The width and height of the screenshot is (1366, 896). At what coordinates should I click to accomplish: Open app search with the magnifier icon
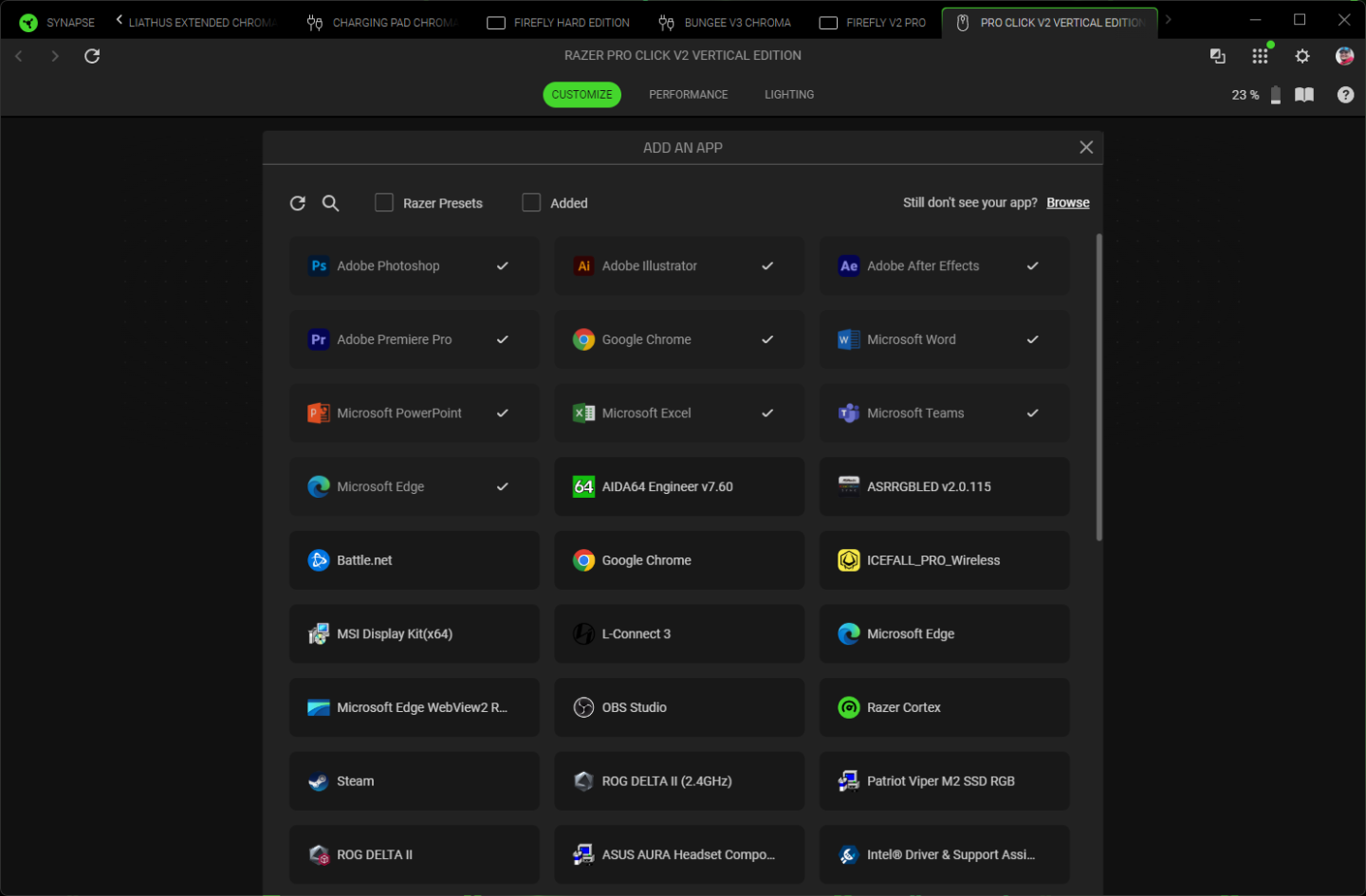tap(330, 203)
